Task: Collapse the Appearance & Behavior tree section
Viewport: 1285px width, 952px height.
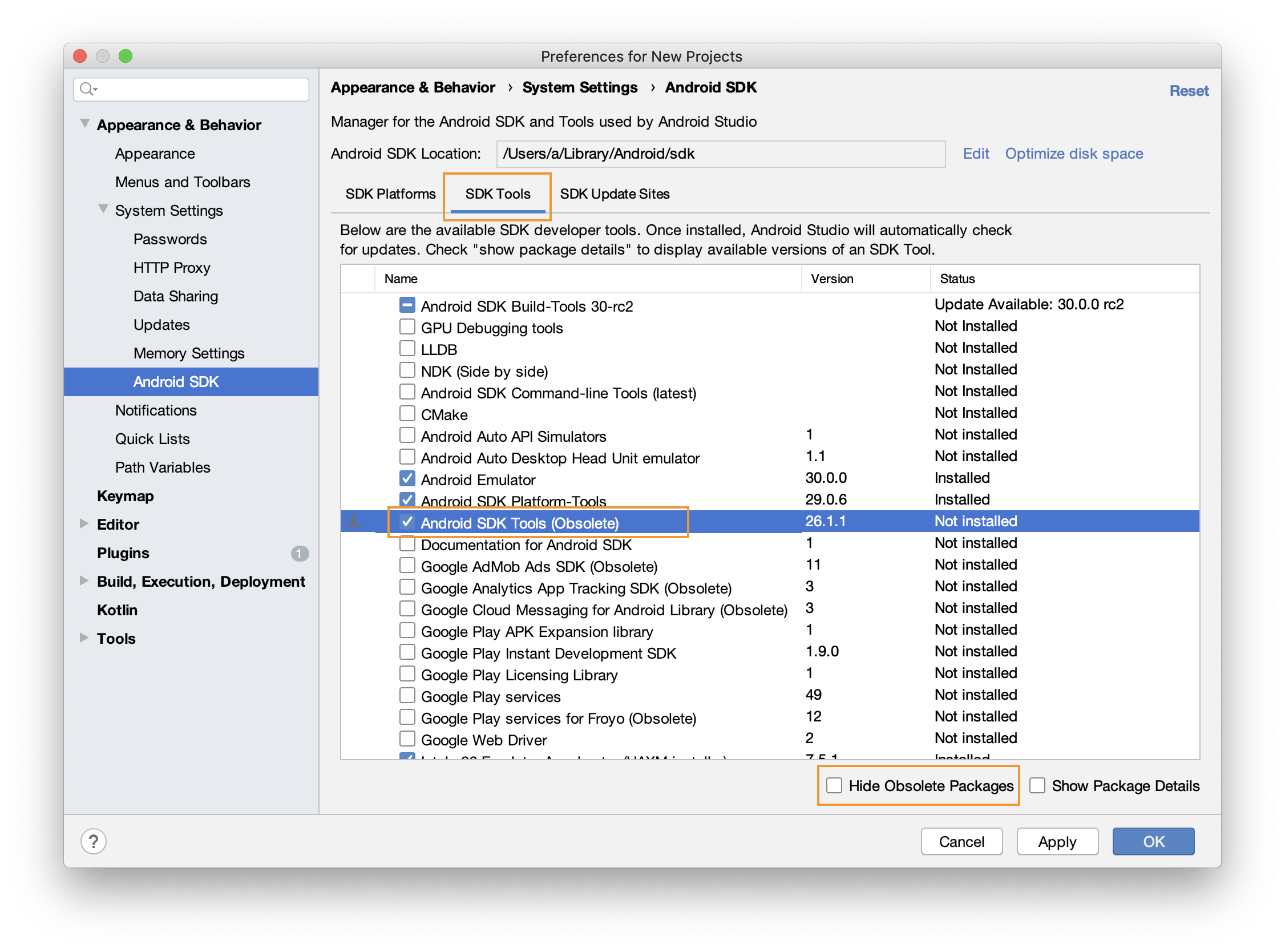Action: tap(84, 123)
